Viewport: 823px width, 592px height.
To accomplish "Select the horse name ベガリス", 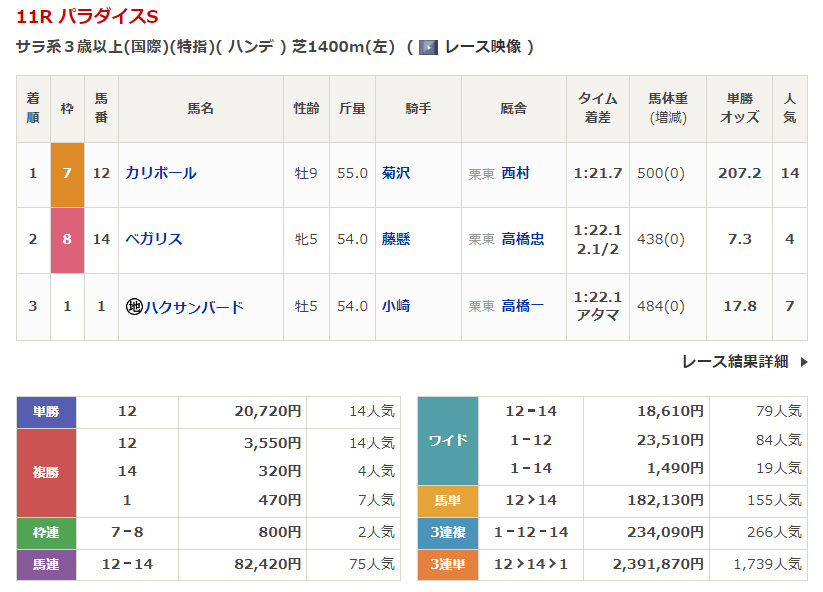I will (x=154, y=239).
